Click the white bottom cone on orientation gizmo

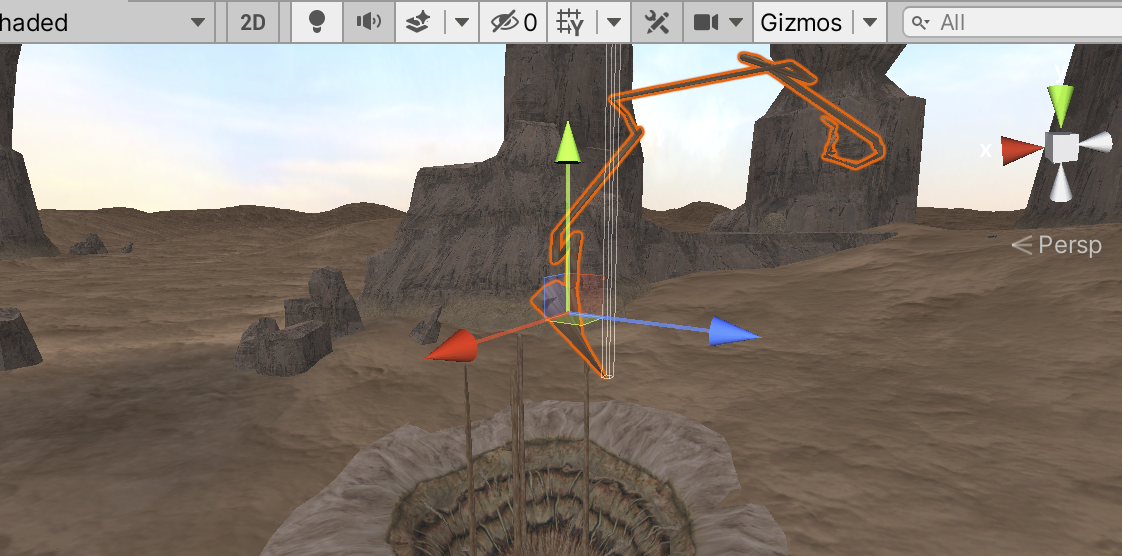coord(1060,182)
